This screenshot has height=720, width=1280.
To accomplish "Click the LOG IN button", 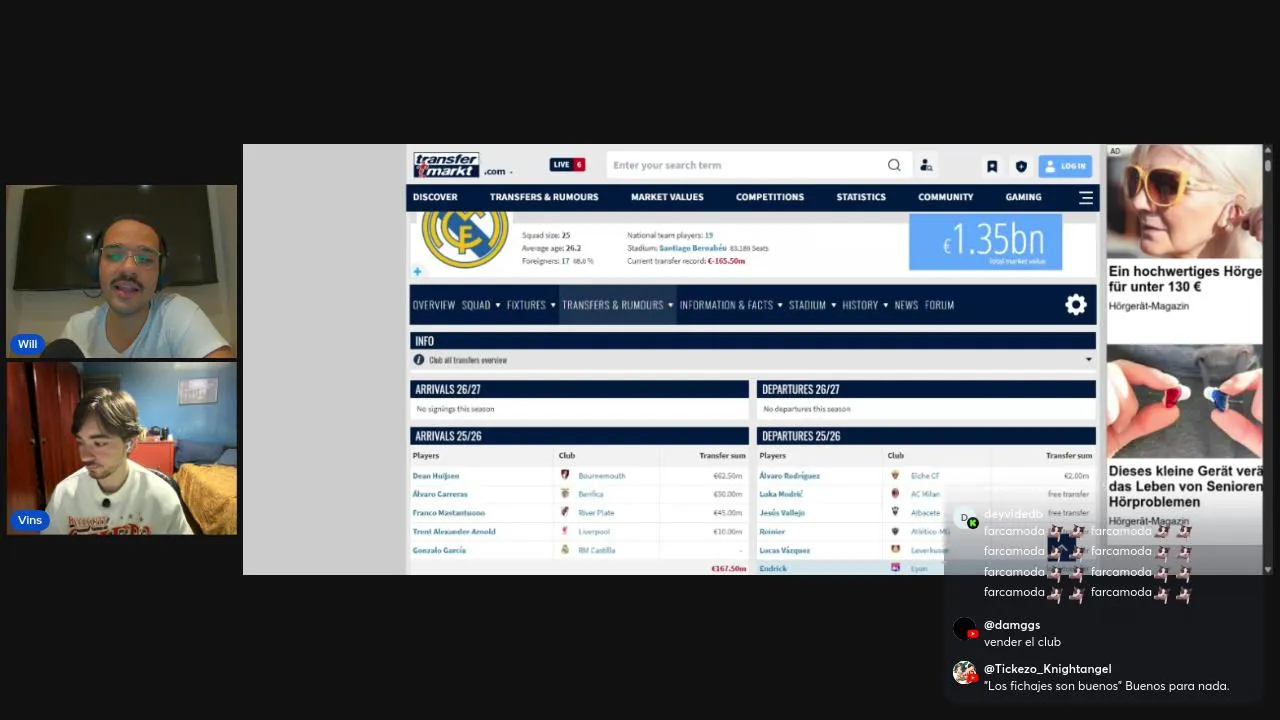I will coord(1065,166).
